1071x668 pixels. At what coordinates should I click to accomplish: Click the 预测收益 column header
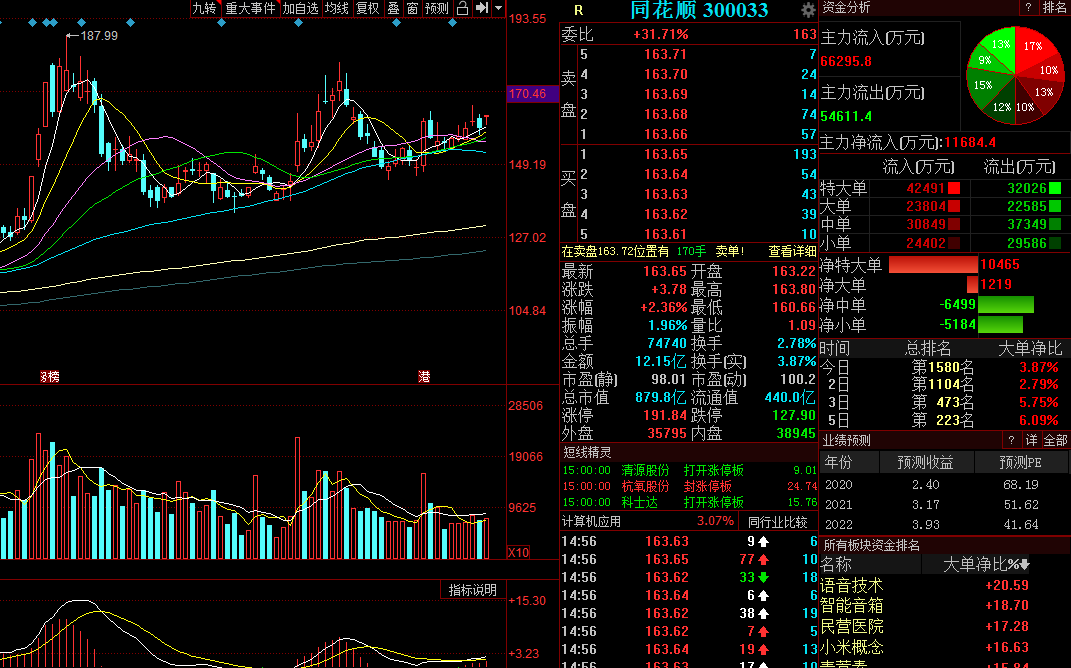pyautogui.click(x=925, y=462)
